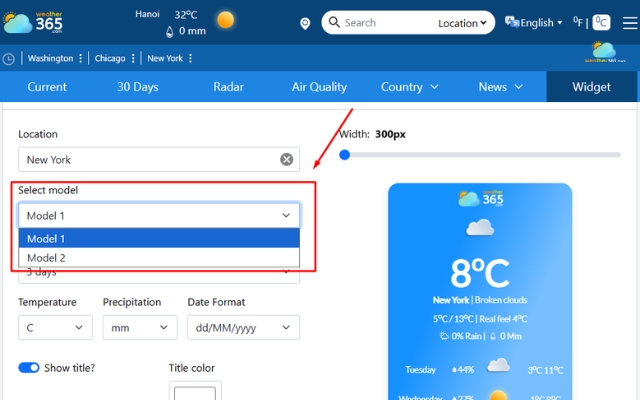Screen dimensions: 640x400
Task: Switch the temperature unit to Celsius
Action: (601, 22)
